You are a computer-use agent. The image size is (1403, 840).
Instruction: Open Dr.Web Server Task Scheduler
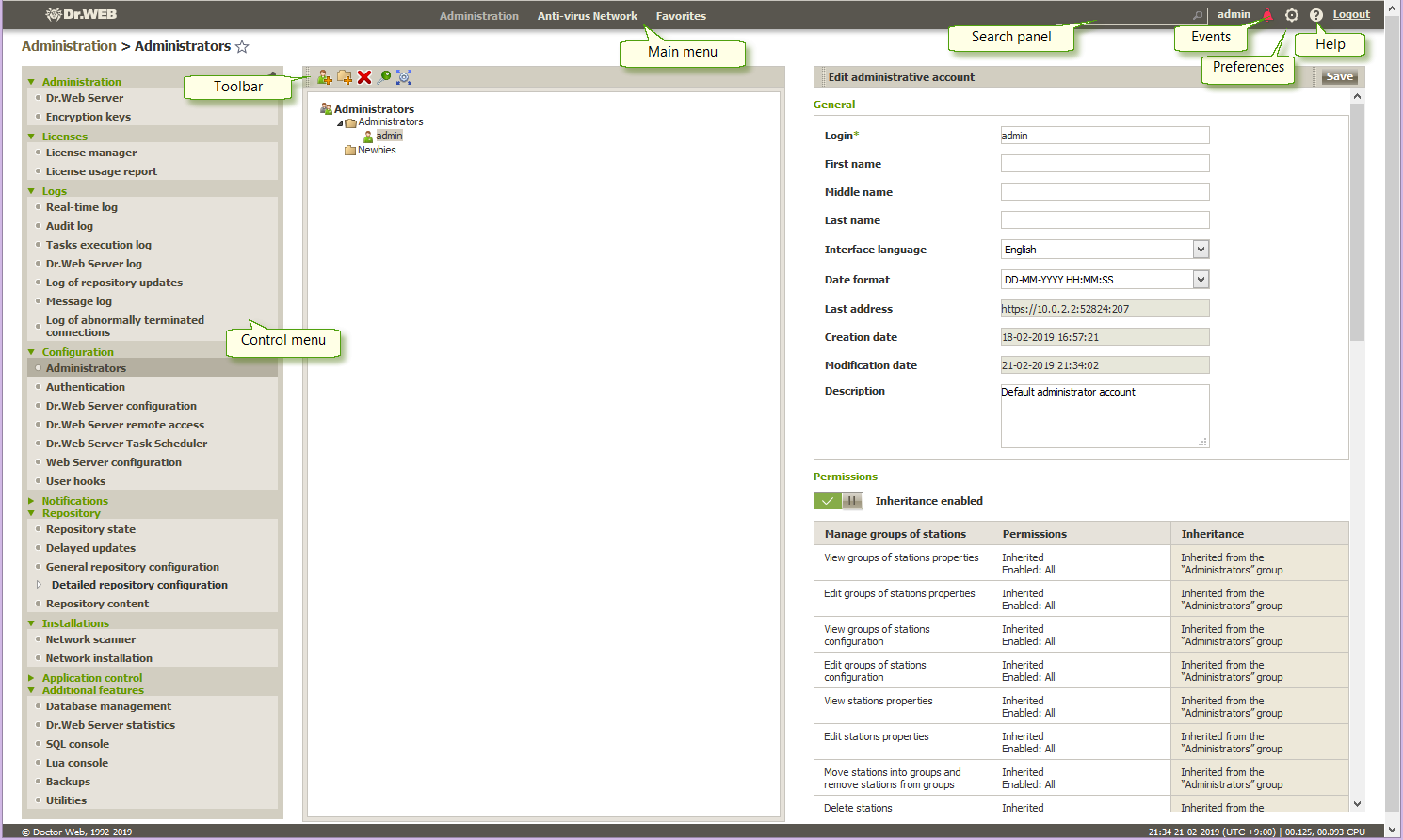pyautogui.click(x=126, y=444)
